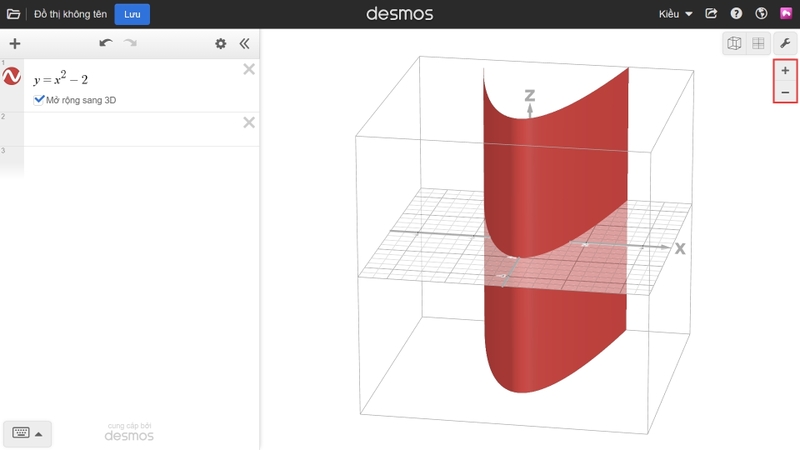The width and height of the screenshot is (800, 450).
Task: Open graph settings wrench
Action: point(785,43)
